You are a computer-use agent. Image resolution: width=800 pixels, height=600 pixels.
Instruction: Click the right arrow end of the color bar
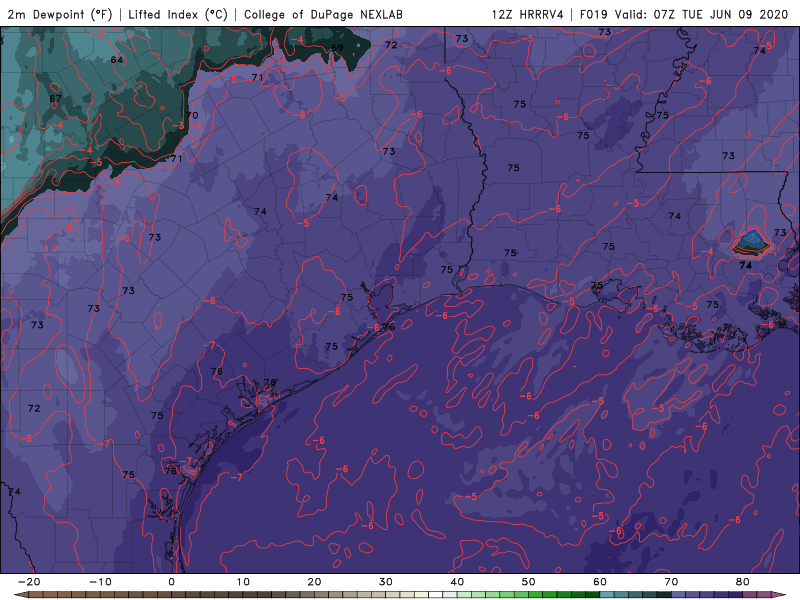pos(781,595)
